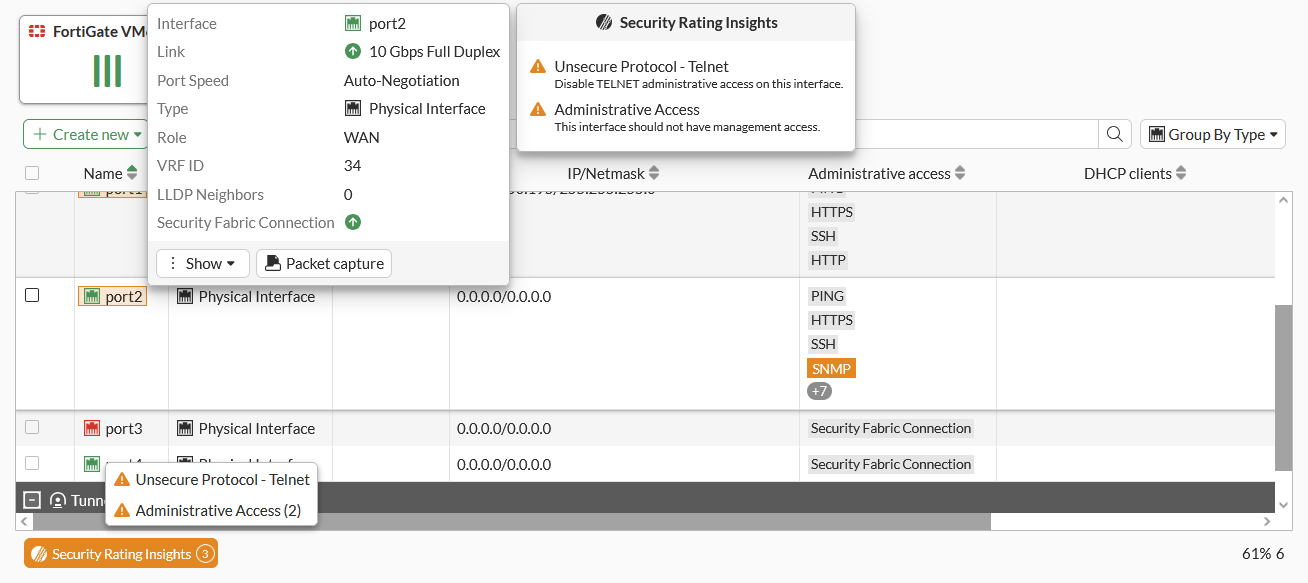Select the port2 row checkbox

[32, 295]
